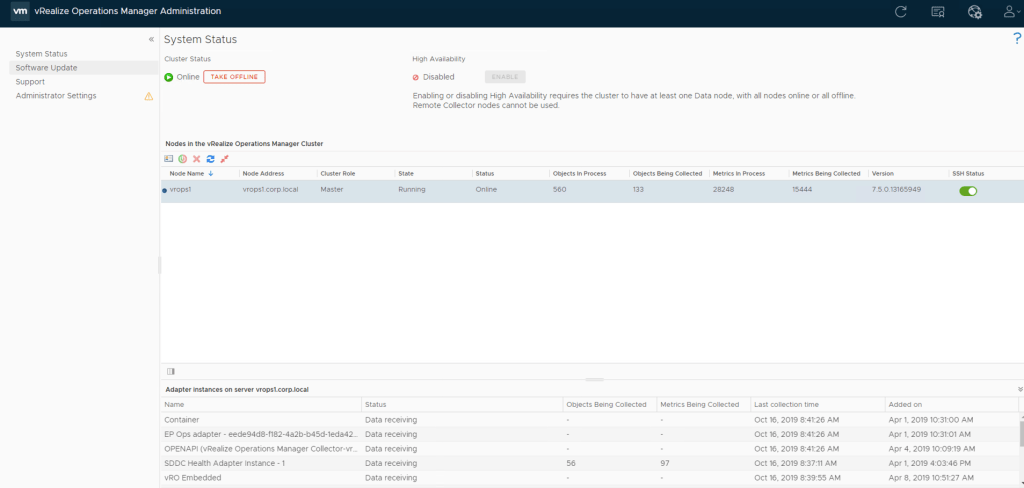The height and width of the screenshot is (488, 1024).
Task: Click the TAKE OFFLINE button
Action: tap(234, 77)
